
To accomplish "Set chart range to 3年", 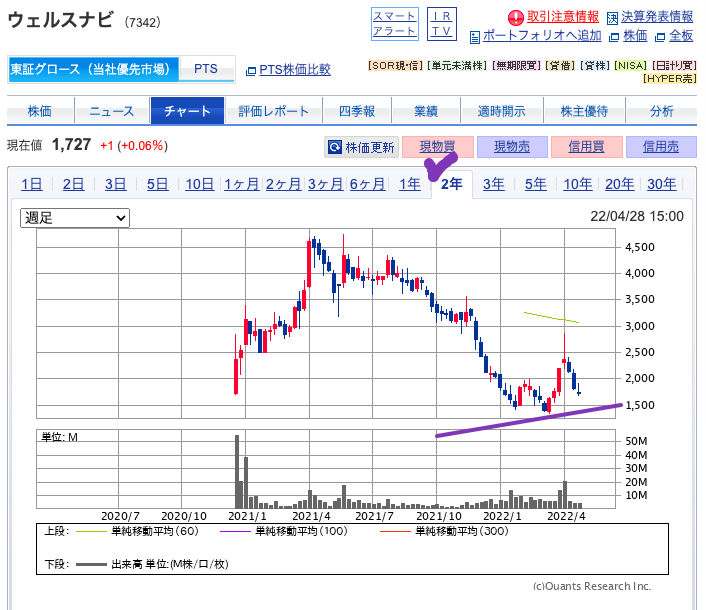I will [493, 184].
